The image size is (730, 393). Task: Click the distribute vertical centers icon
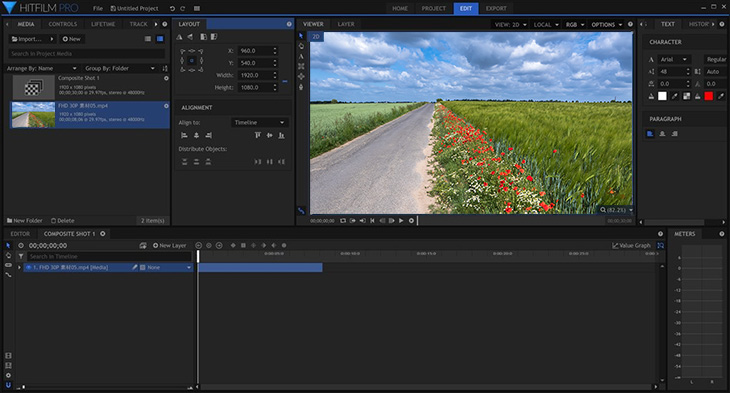click(196, 162)
